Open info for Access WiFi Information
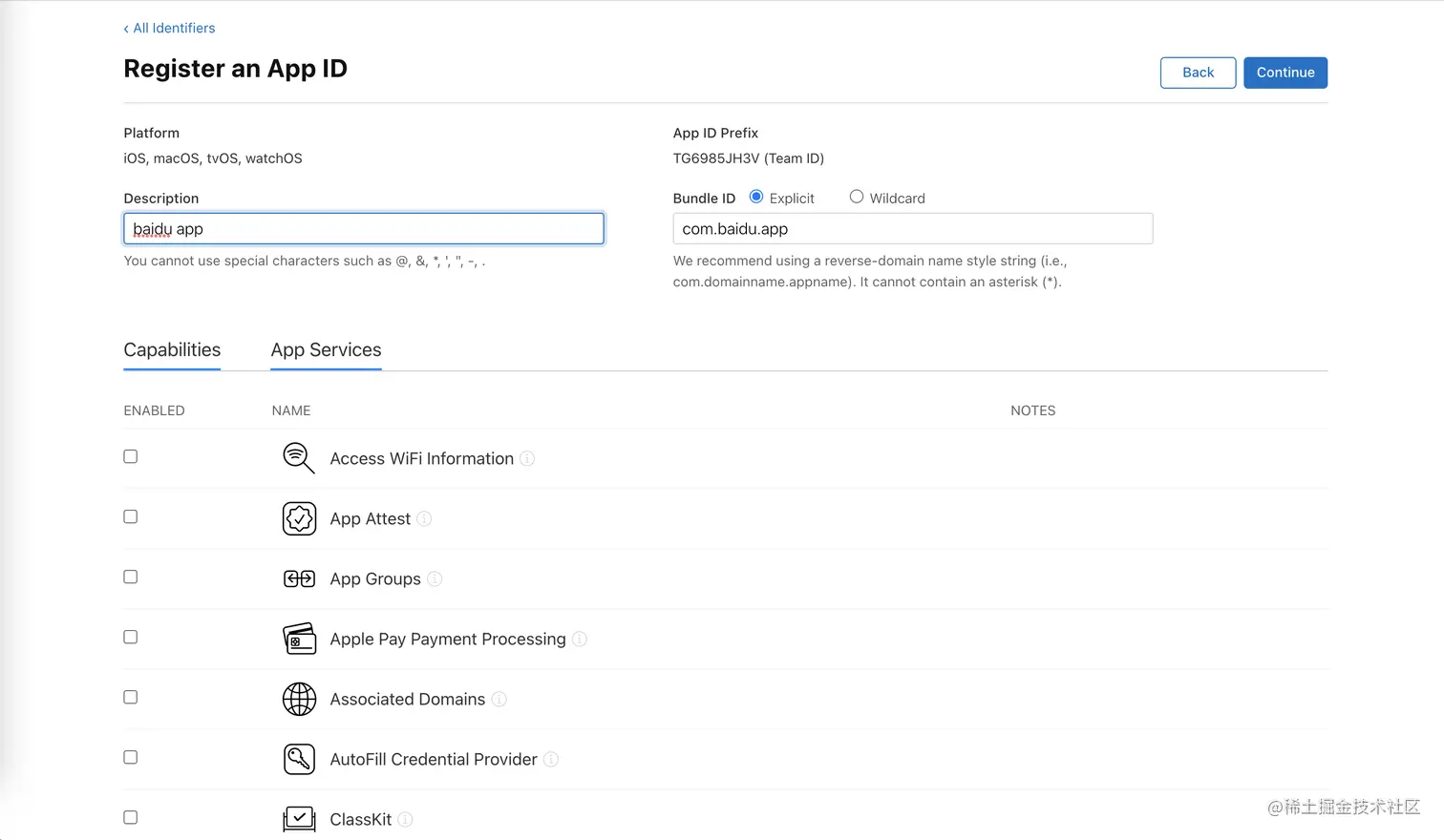Viewport: 1444px width, 840px height. click(x=527, y=459)
